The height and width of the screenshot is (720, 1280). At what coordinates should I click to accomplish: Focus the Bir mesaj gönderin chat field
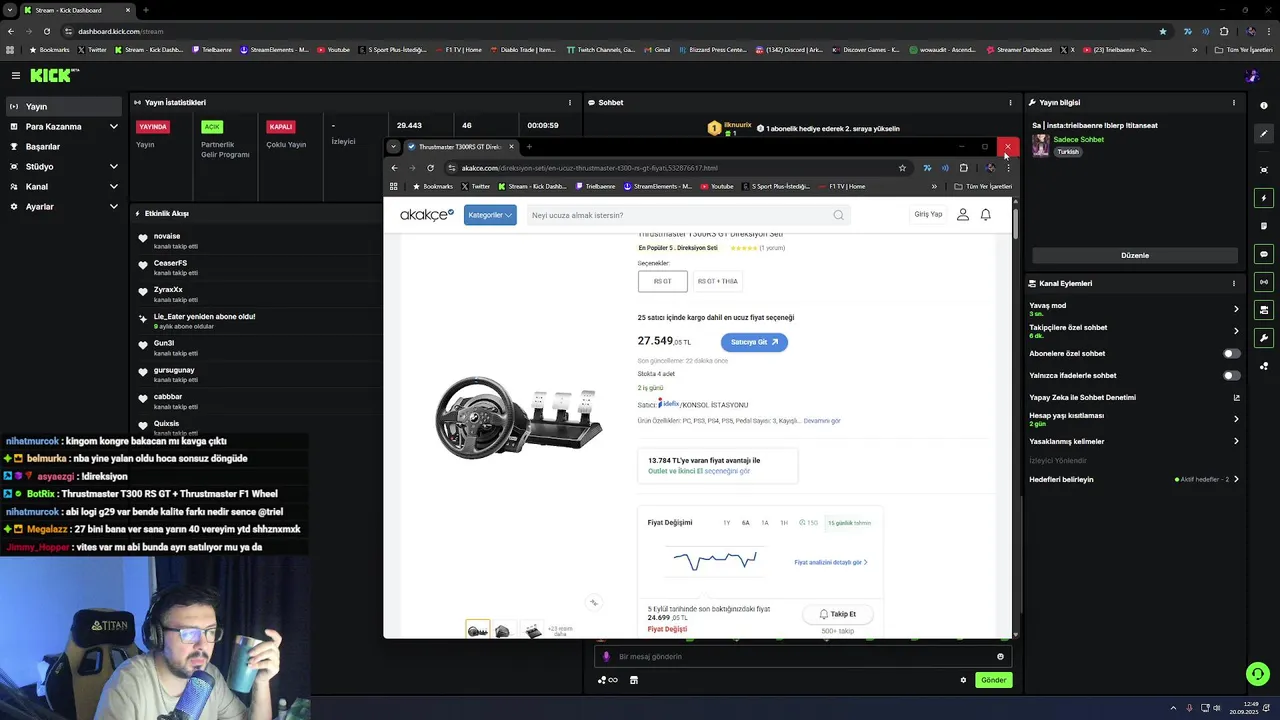coord(803,657)
